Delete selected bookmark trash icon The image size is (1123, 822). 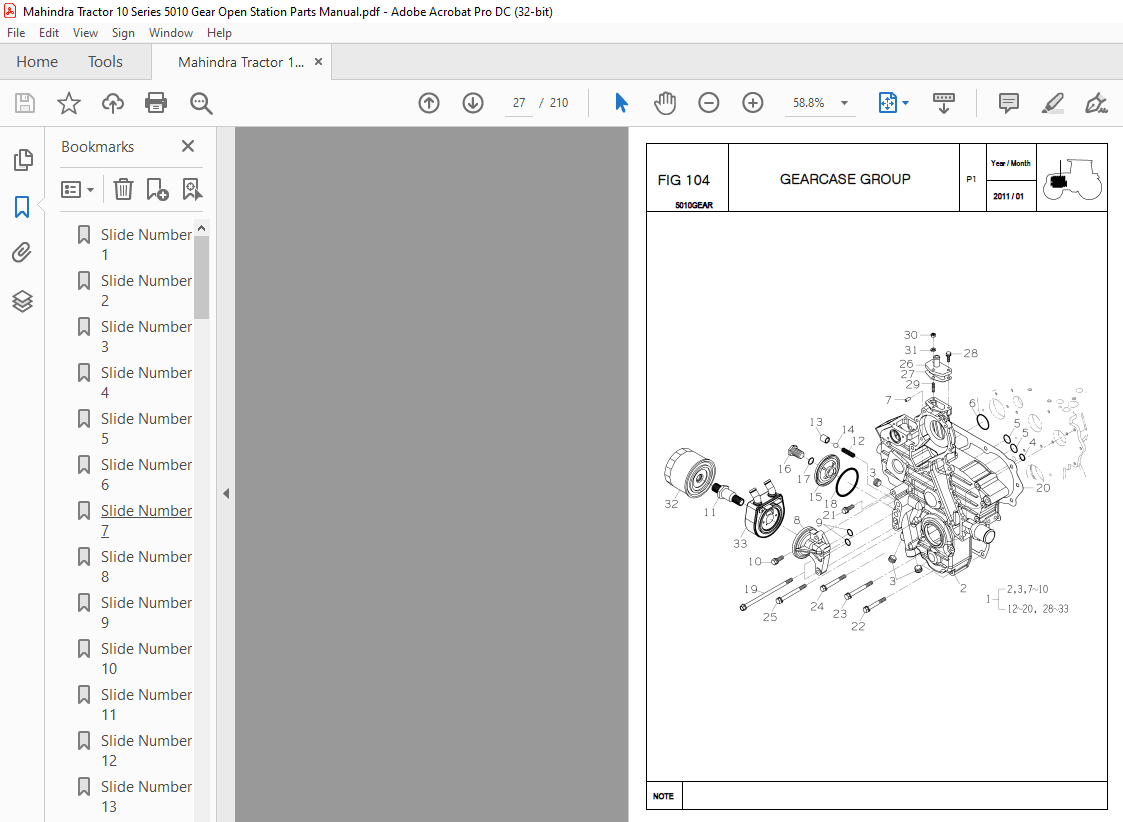pyautogui.click(x=123, y=189)
